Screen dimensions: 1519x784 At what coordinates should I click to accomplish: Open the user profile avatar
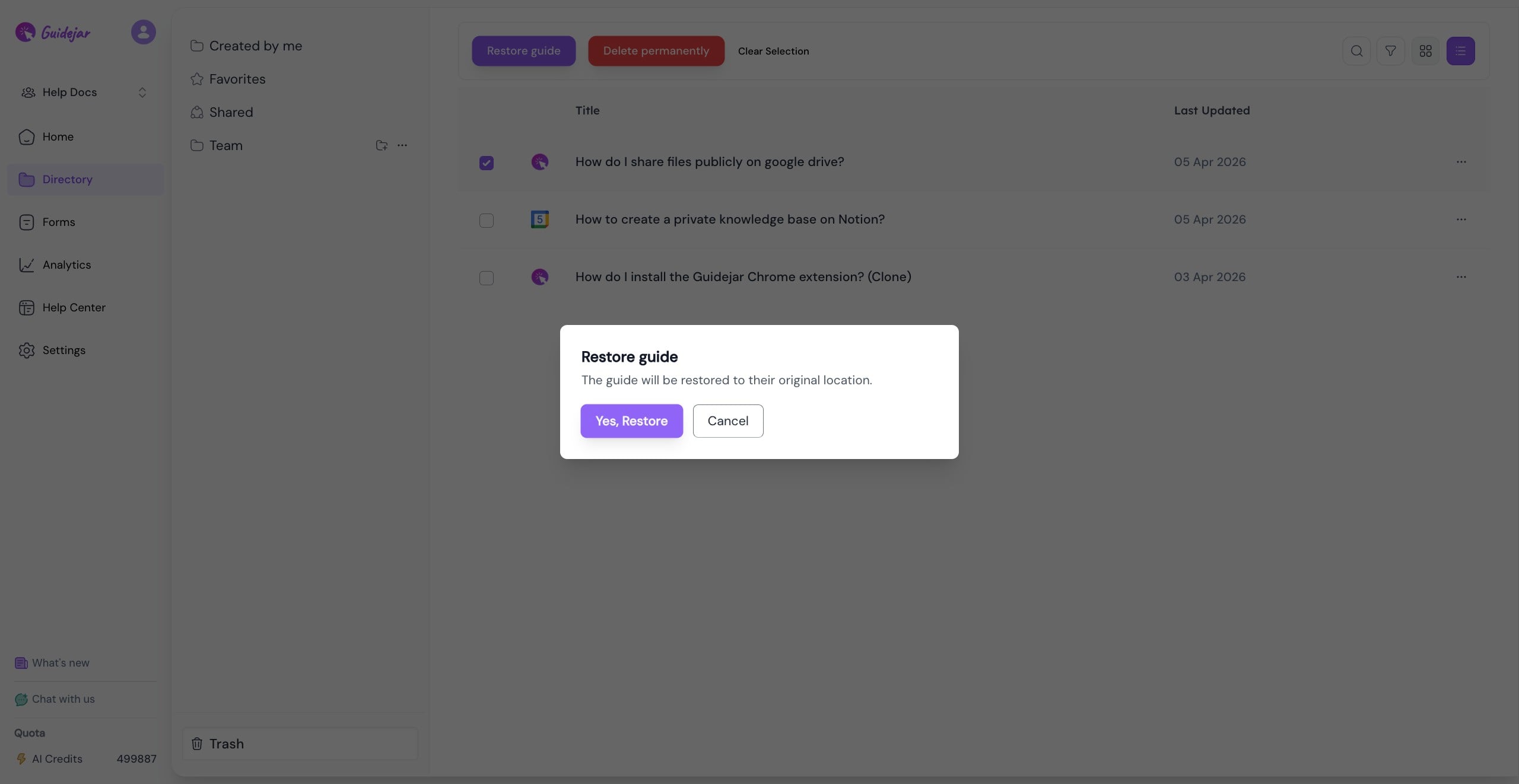(x=143, y=32)
